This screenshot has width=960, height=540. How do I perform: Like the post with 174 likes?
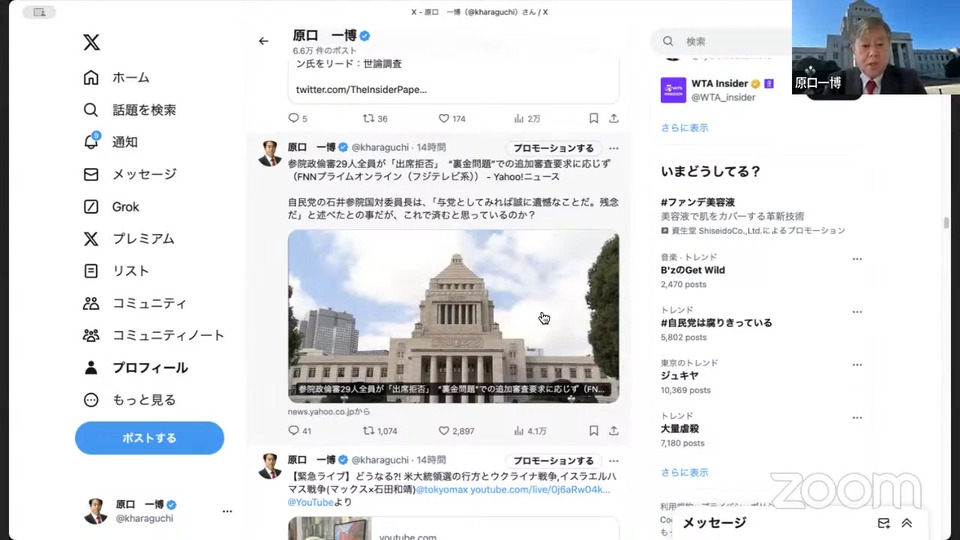tap(452, 118)
